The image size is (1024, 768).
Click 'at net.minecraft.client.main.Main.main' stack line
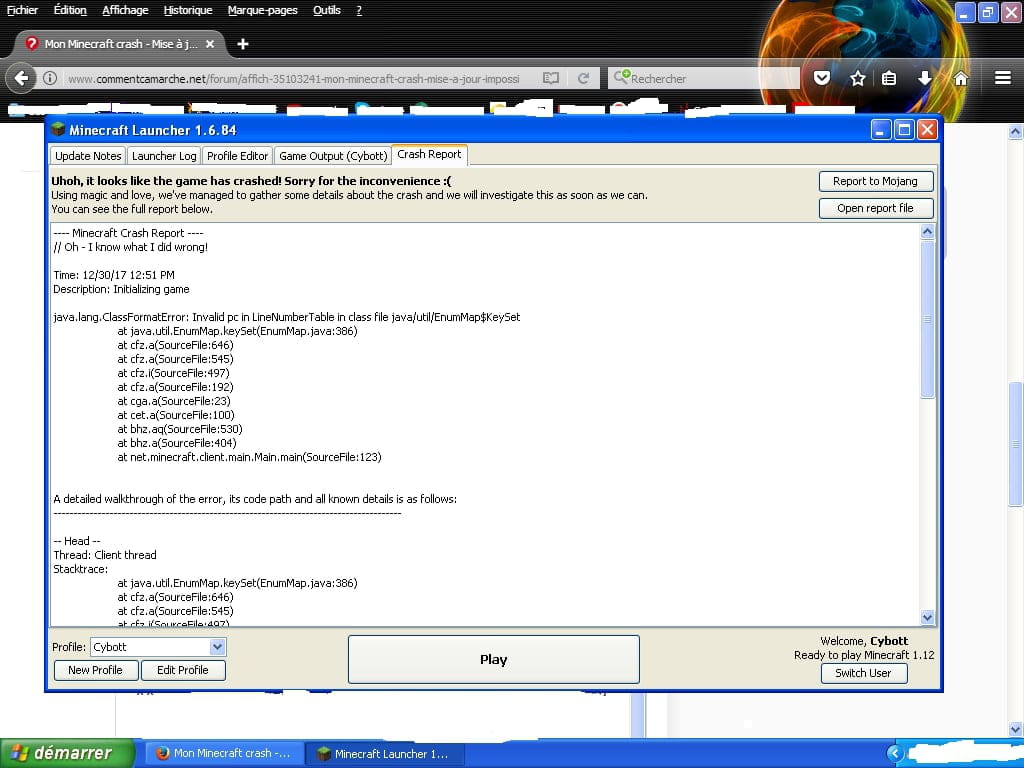tap(249, 457)
